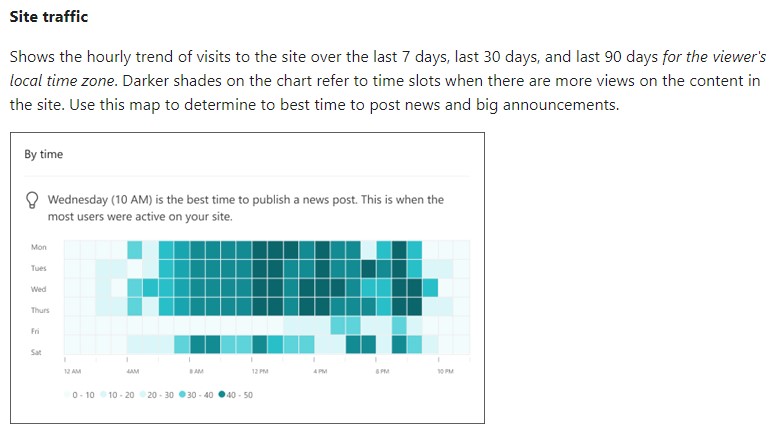Select the Tues row label
Screen dimensions: 780x428
point(39,268)
